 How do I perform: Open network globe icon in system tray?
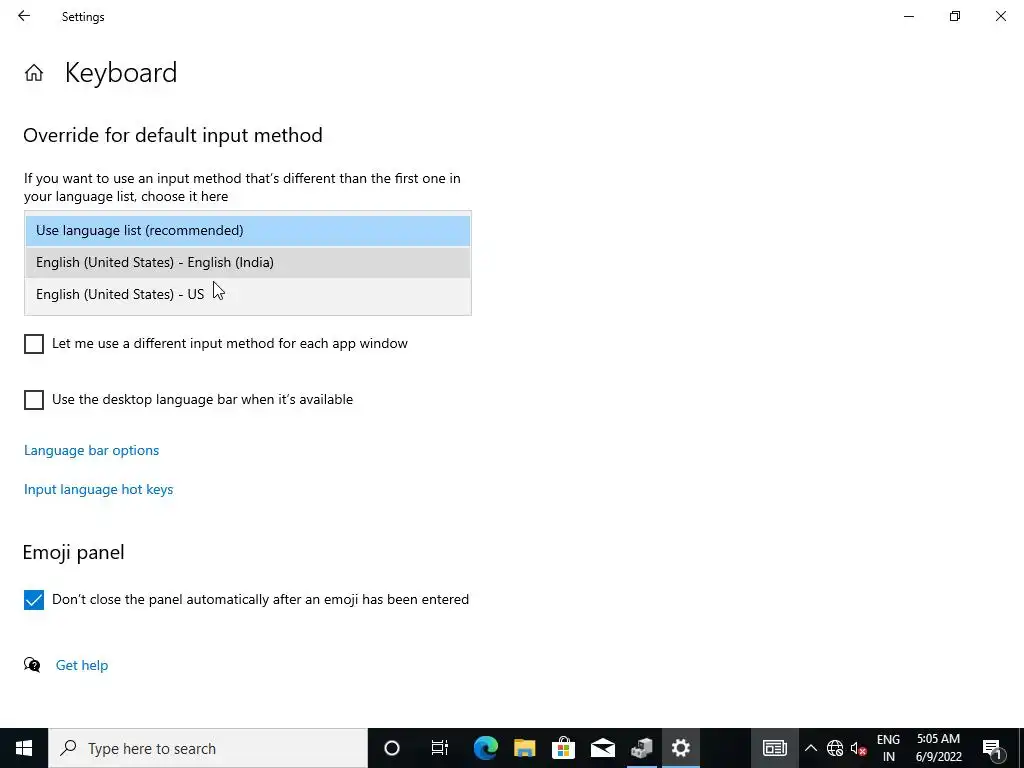coord(835,748)
